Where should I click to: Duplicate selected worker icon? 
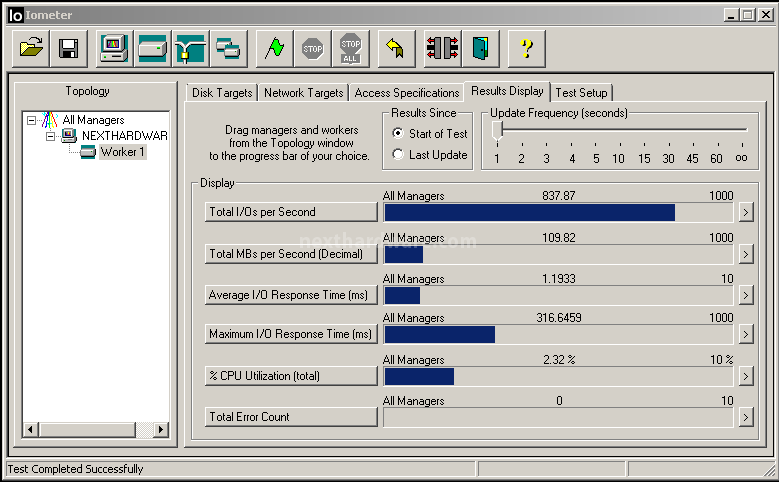[229, 49]
